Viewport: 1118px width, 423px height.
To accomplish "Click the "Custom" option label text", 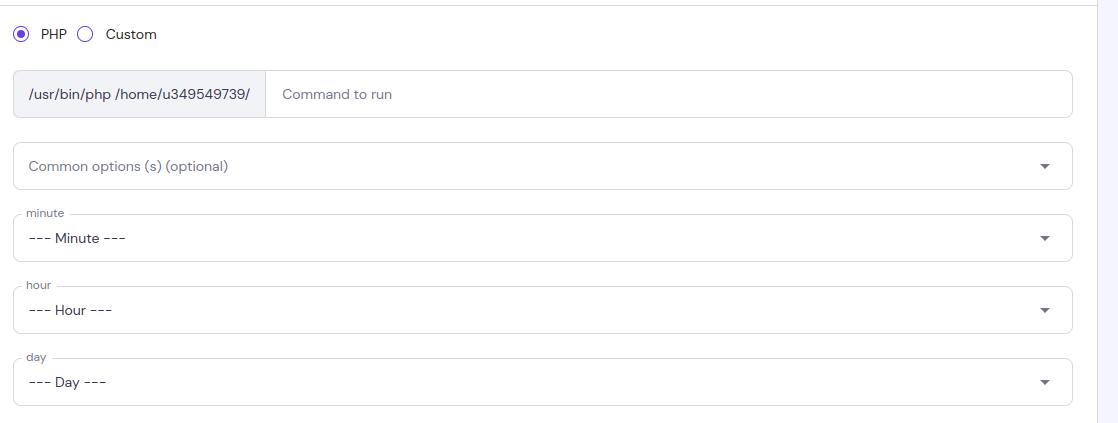I will coord(131,34).
